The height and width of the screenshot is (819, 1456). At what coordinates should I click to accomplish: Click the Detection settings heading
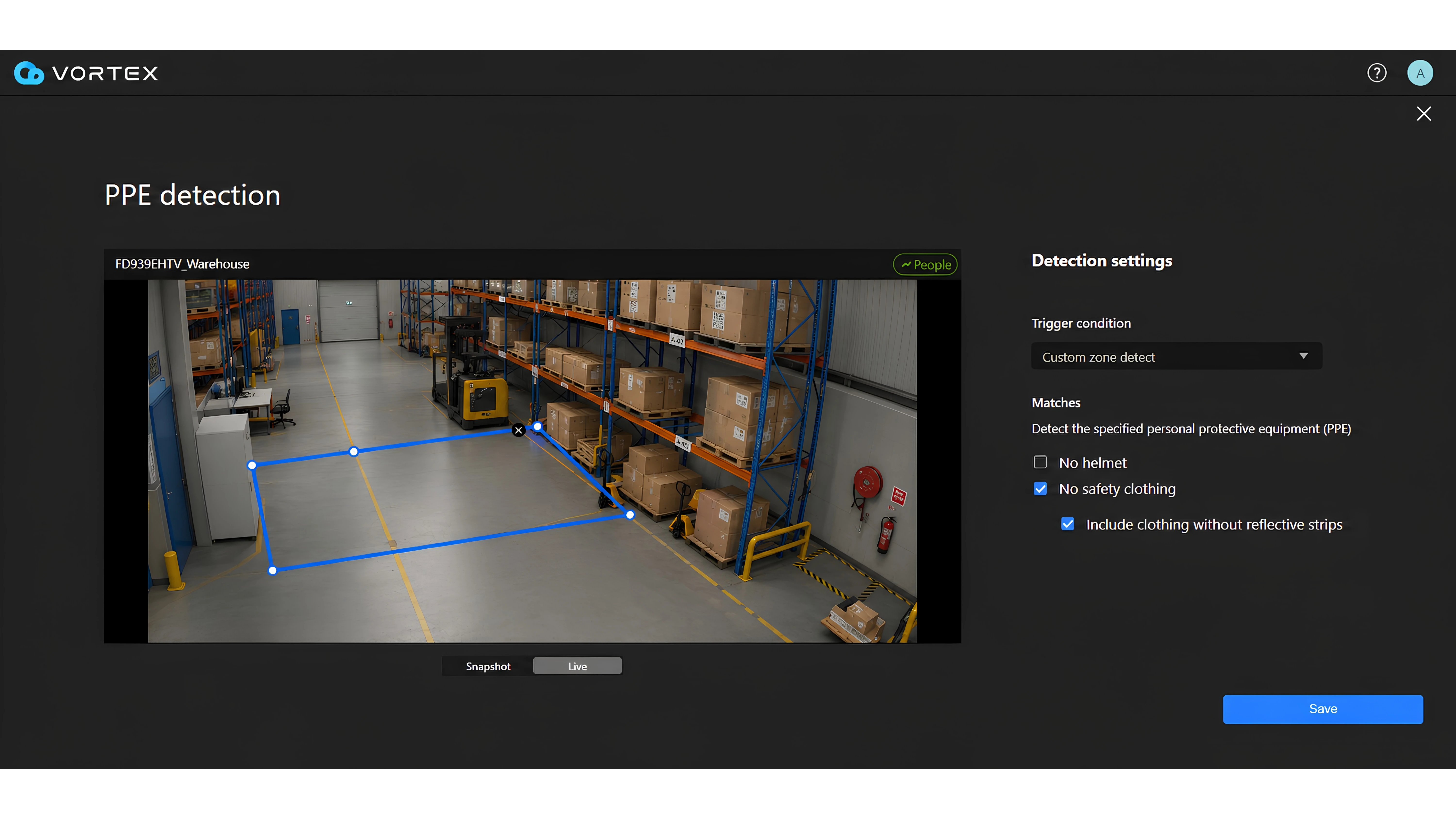pos(1102,261)
